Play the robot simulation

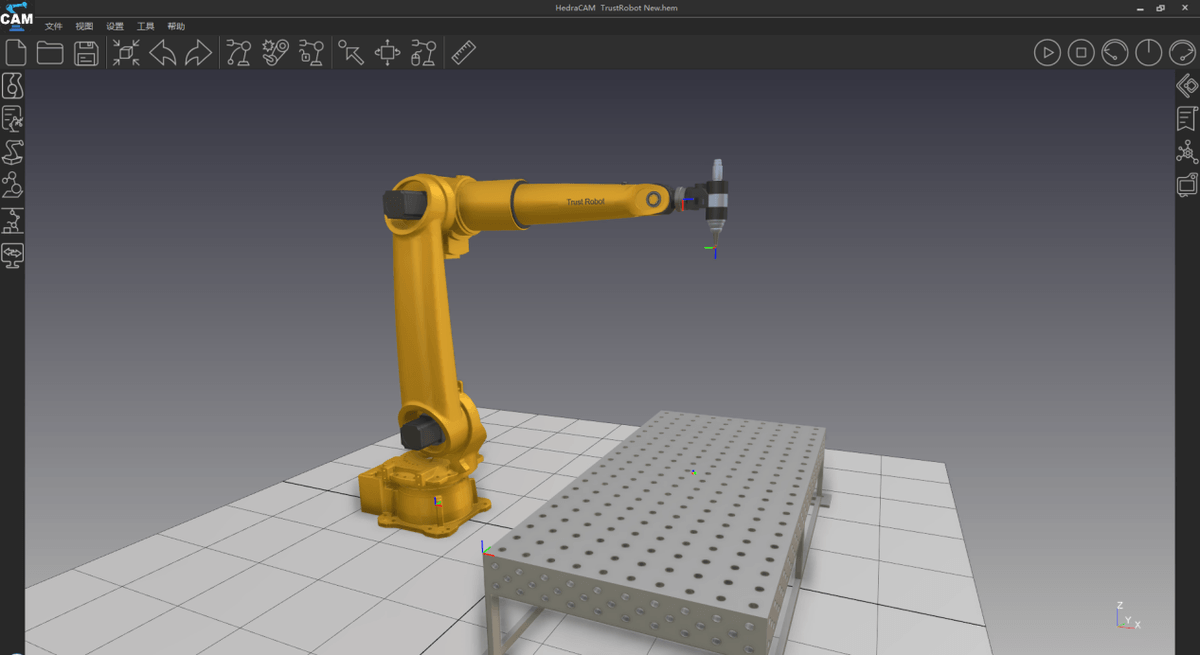click(1047, 53)
